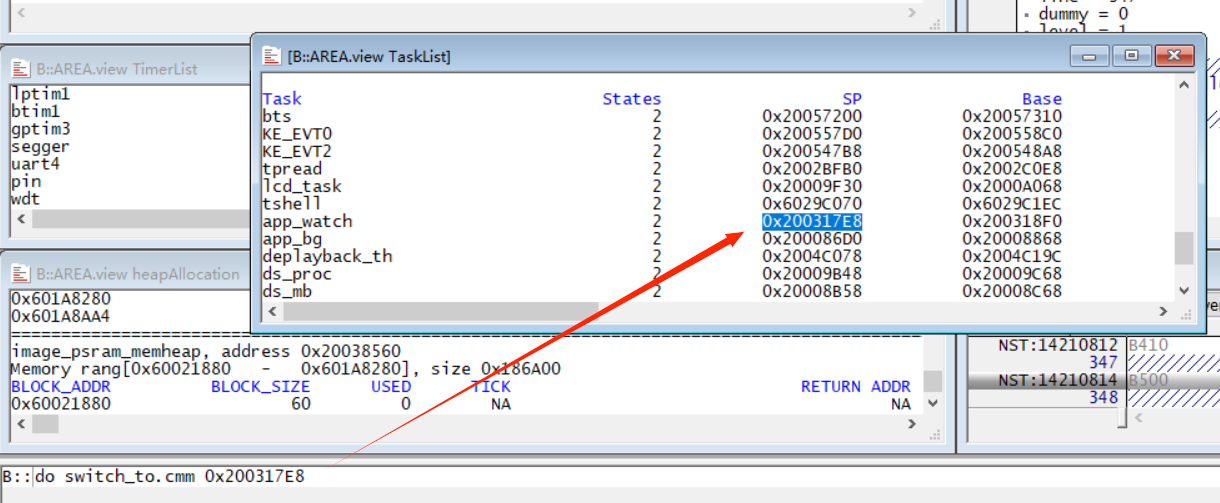
Task: Click the TaskList horizontal scroll right arrow
Action: coord(1163,312)
